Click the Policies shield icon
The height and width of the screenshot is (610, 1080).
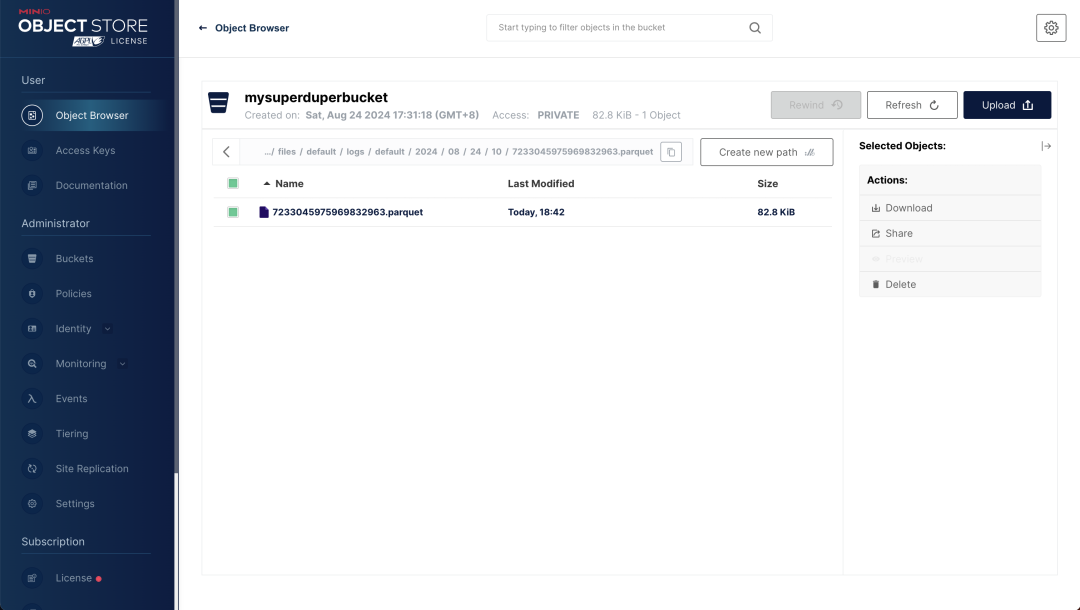pos(32,293)
